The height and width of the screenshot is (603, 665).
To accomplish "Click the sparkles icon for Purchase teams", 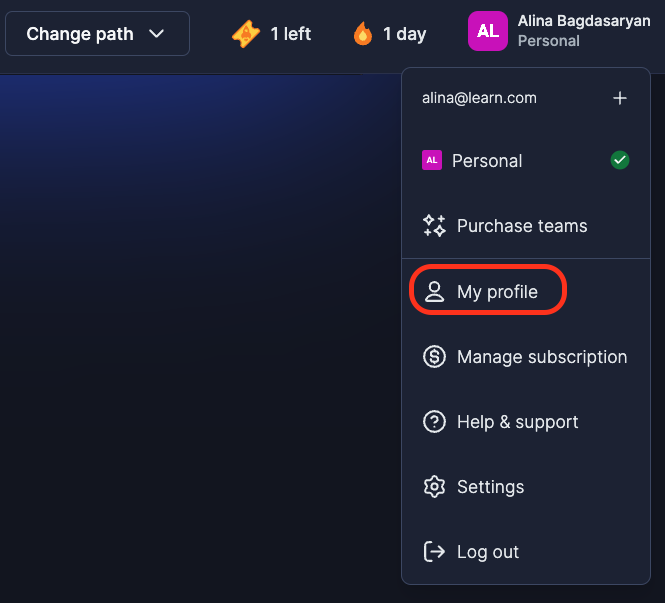I will point(434,226).
